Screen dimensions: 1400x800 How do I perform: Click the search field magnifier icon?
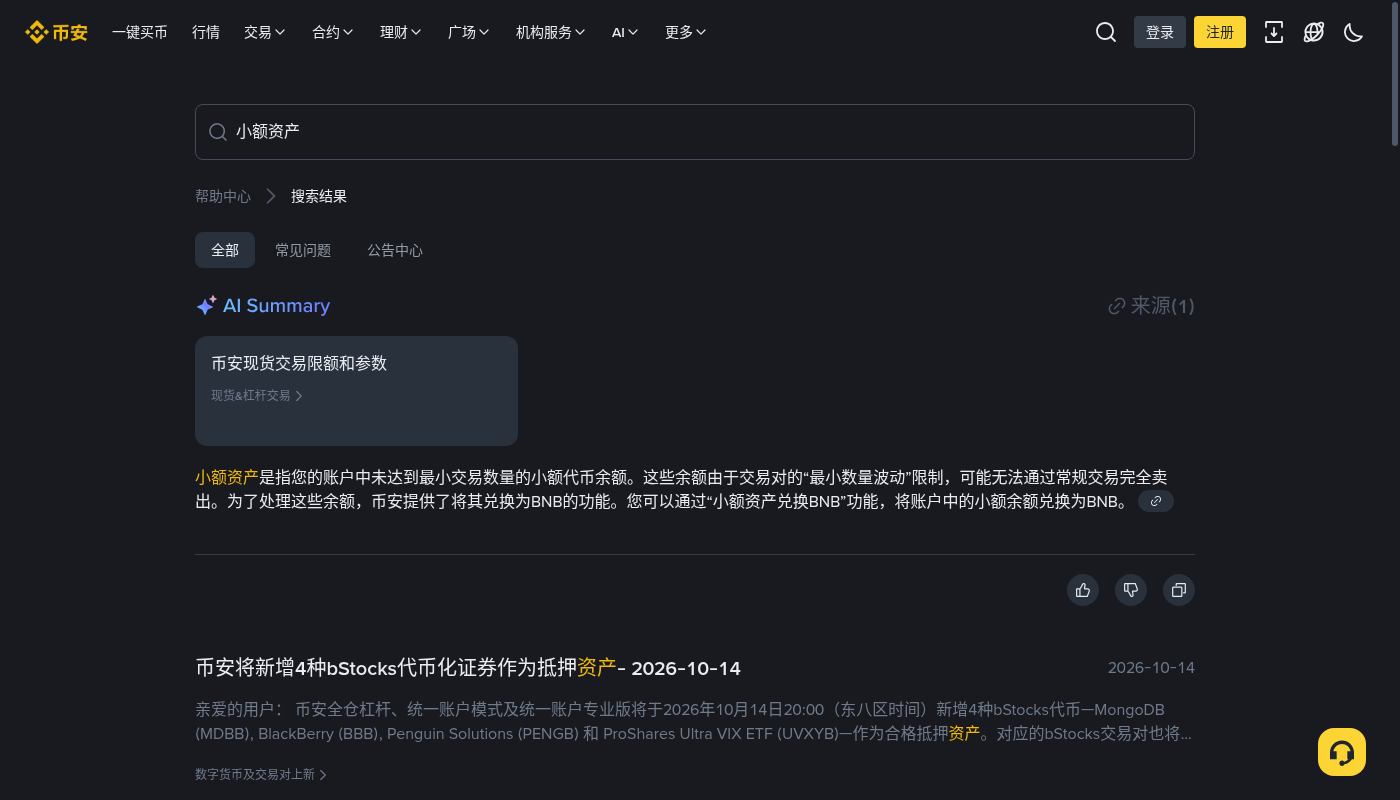point(217,132)
